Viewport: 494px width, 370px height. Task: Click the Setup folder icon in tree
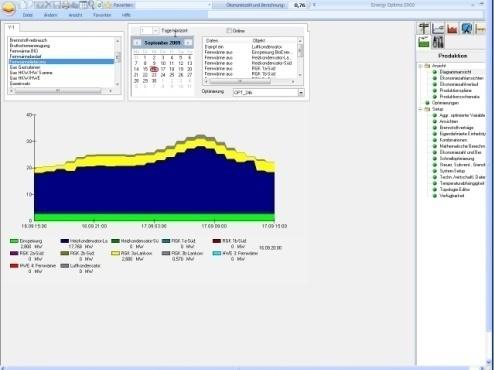[x=427, y=109]
